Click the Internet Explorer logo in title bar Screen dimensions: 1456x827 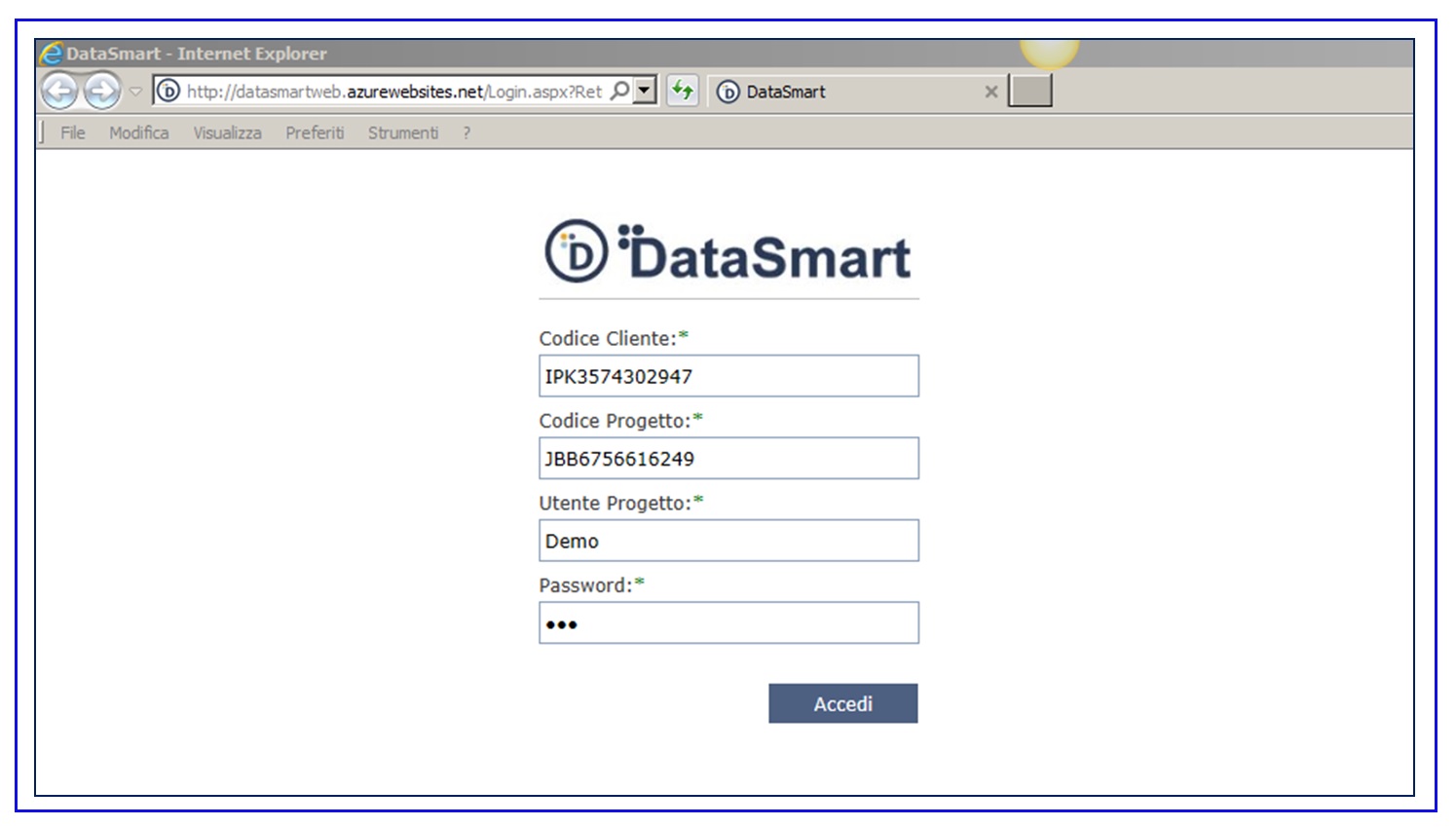point(52,54)
